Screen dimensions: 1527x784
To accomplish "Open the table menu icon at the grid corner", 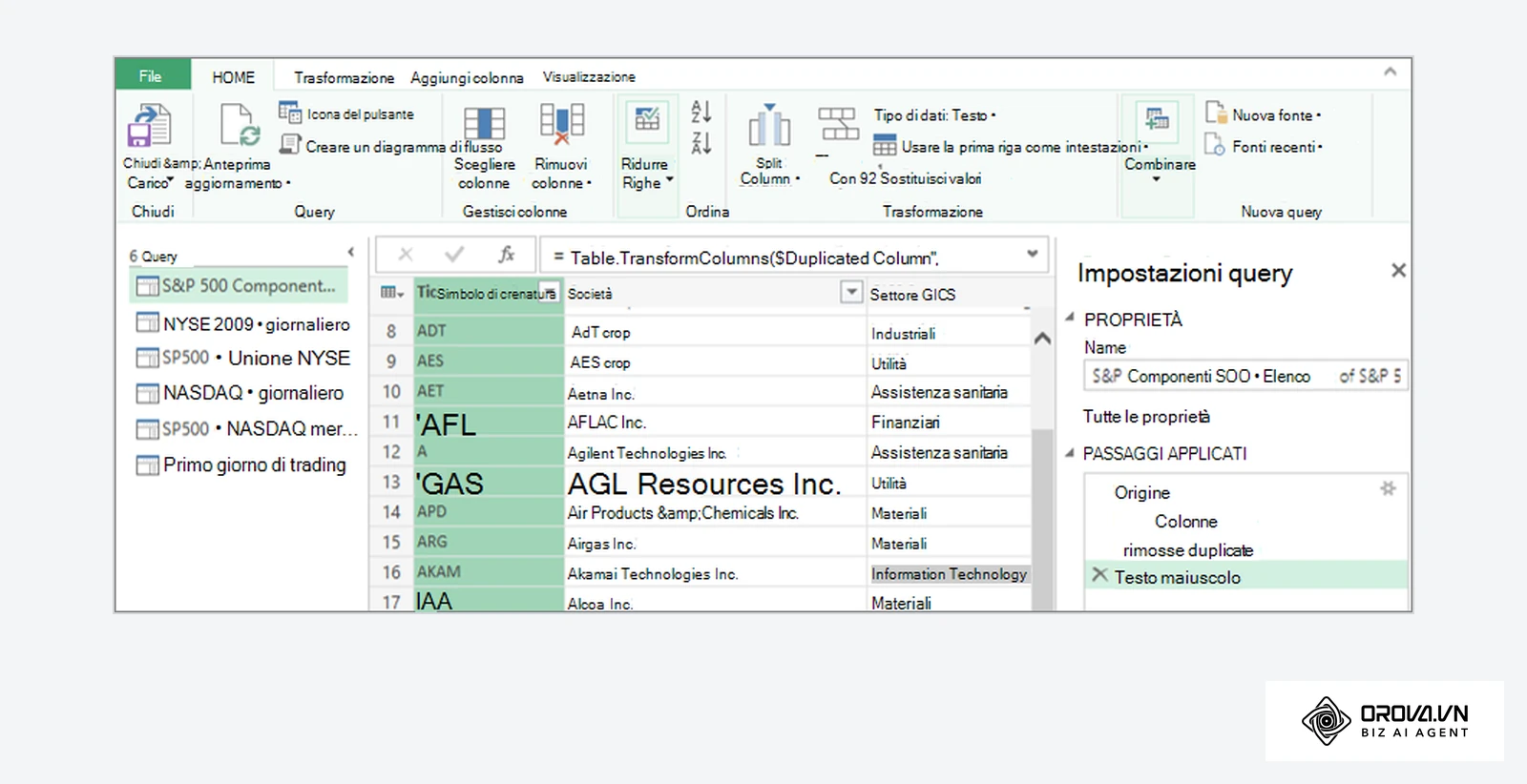I will [392, 293].
